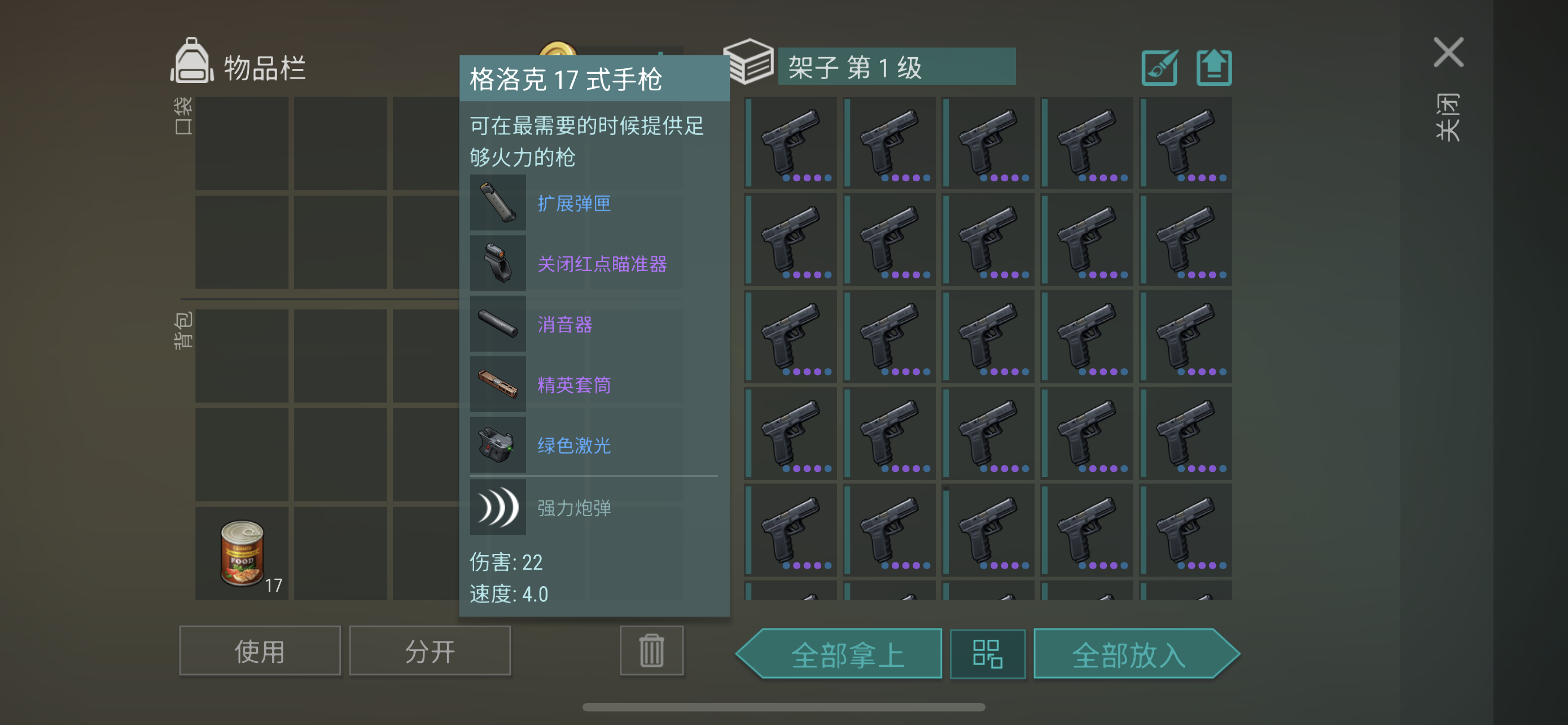Close the storage window with the X

click(1448, 53)
